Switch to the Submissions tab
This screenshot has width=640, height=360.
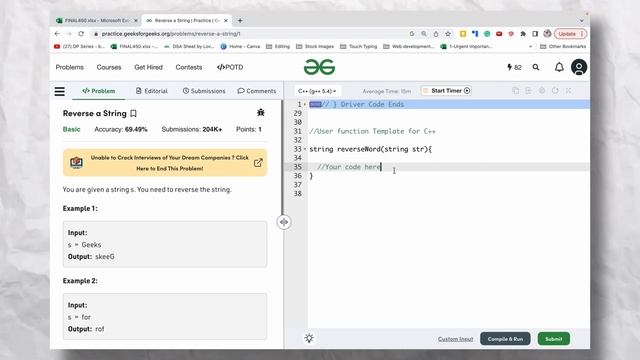click(x=204, y=91)
